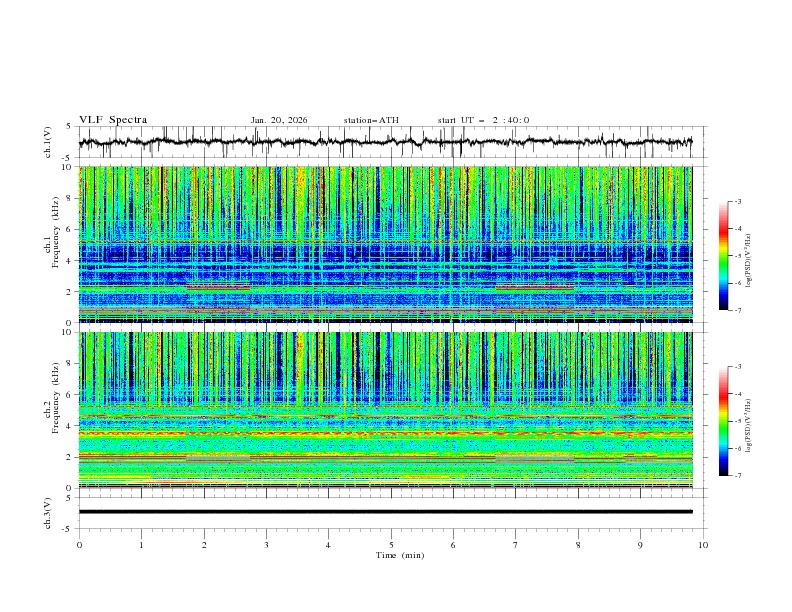
Task: Click the "Time (min)" axis label
Action: click(x=400, y=555)
